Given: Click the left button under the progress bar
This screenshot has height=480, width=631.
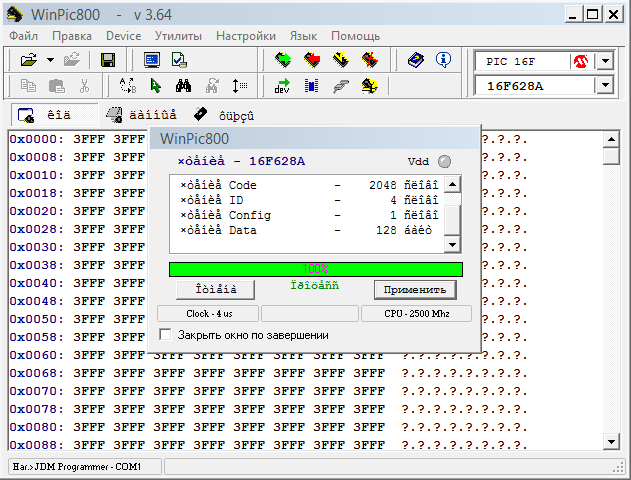Looking at the screenshot, I should pyautogui.click(x=216, y=290).
